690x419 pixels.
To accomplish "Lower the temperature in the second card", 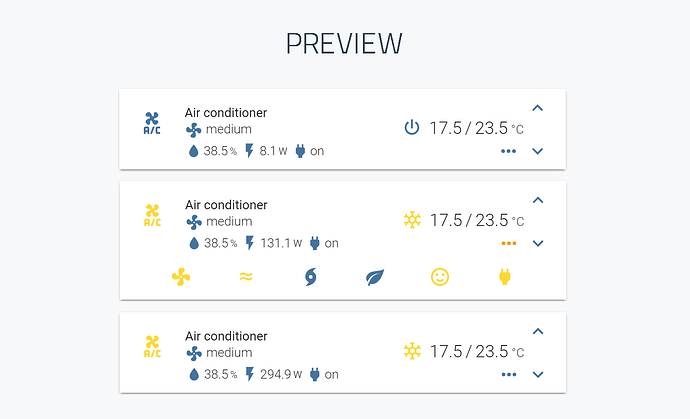I will pyautogui.click(x=537, y=243).
